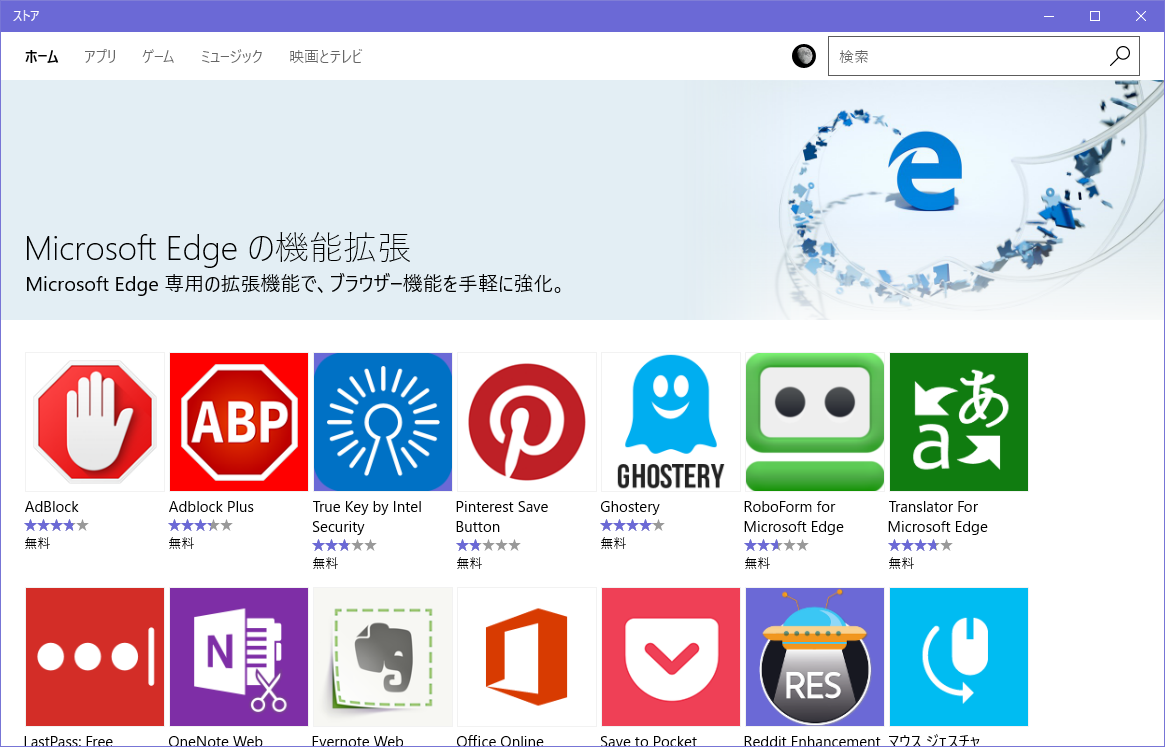Viewport: 1165px width, 747px height.
Task: Click the Edge banner subtitle text
Action: pos(296,284)
